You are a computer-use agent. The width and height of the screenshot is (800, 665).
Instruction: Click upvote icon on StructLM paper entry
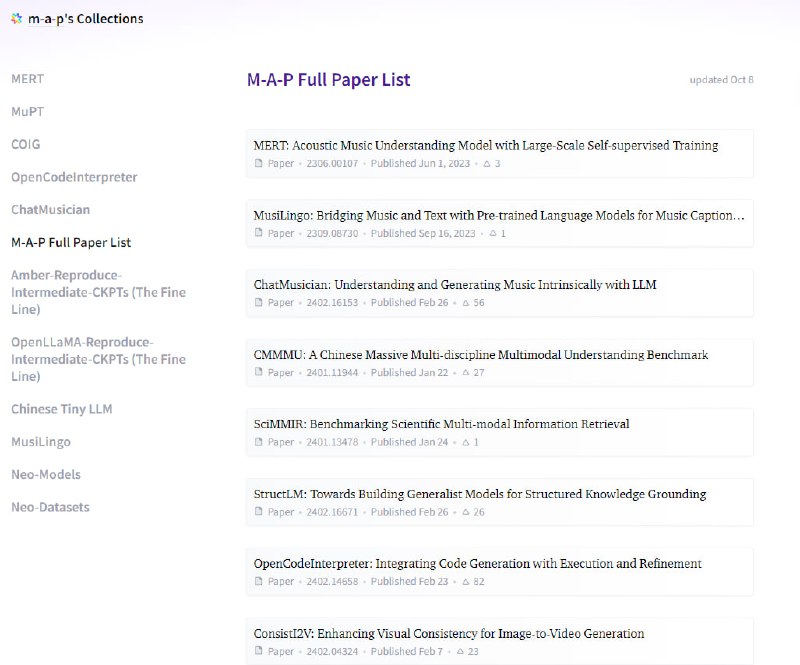tap(466, 512)
